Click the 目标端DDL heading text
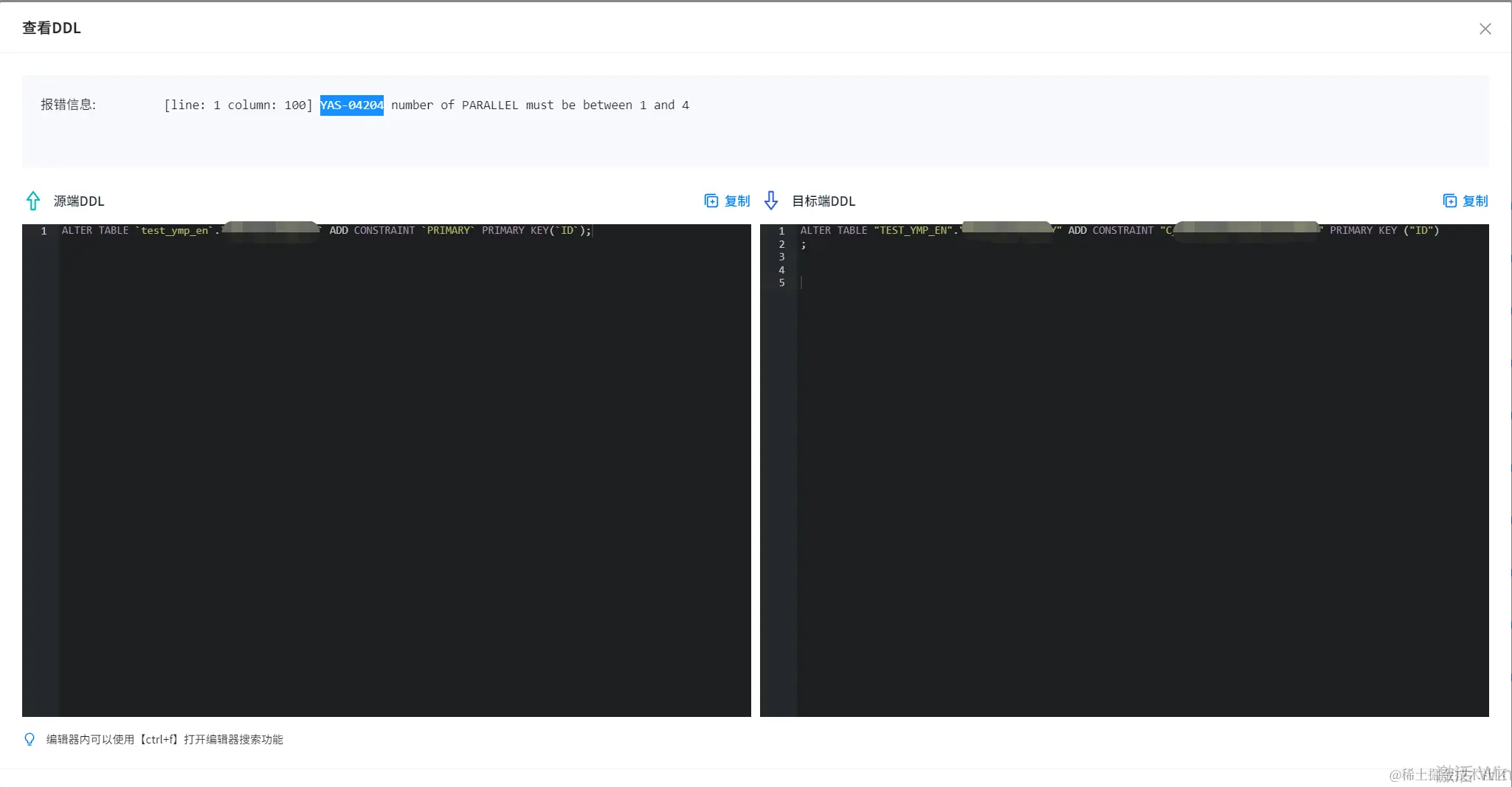1512x787 pixels. 824,201
